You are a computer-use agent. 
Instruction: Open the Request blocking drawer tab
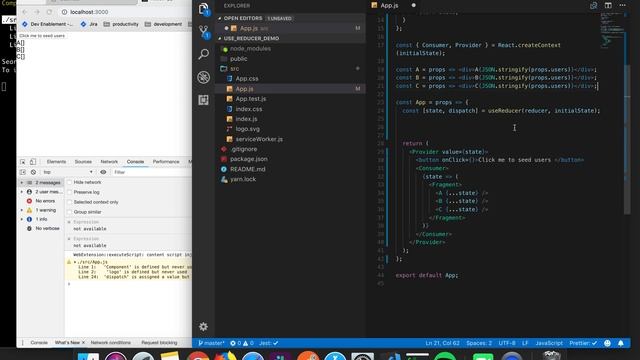point(159,343)
